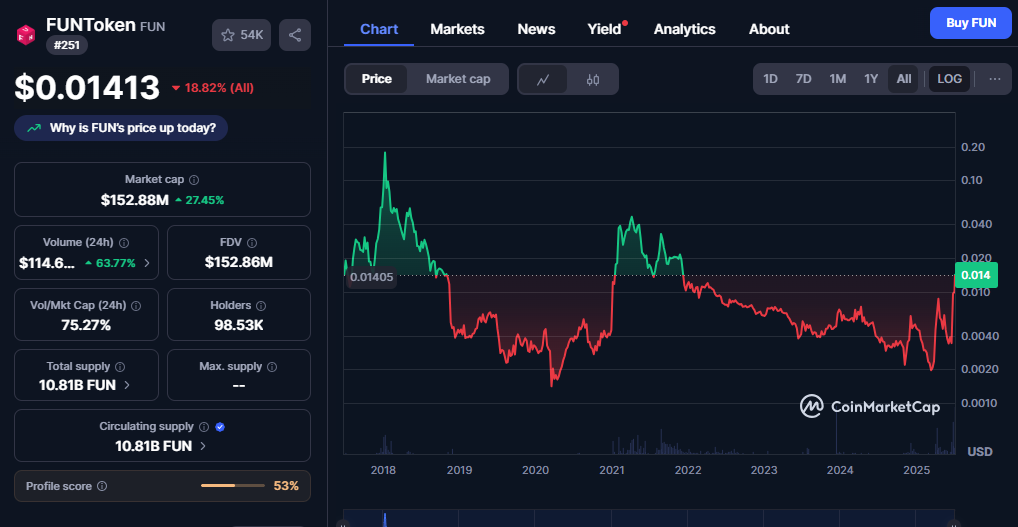Image resolution: width=1018 pixels, height=527 pixels.
Task: Click the Buy FUN button
Action: coord(971,23)
